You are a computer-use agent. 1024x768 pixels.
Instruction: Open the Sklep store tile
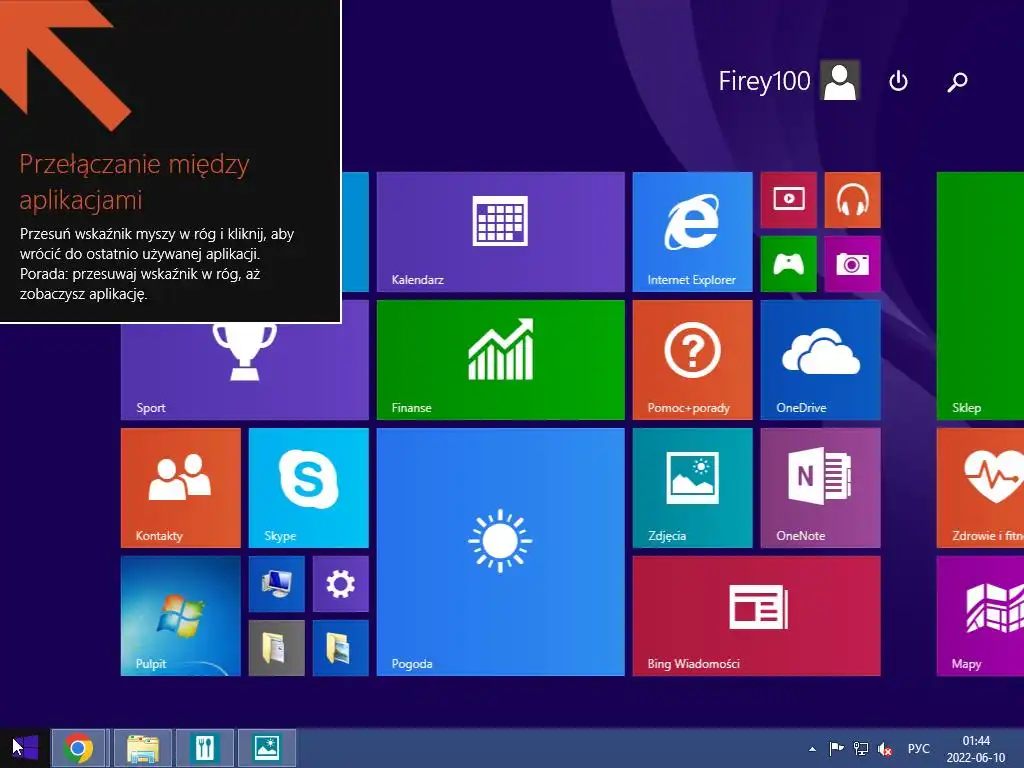click(980, 296)
